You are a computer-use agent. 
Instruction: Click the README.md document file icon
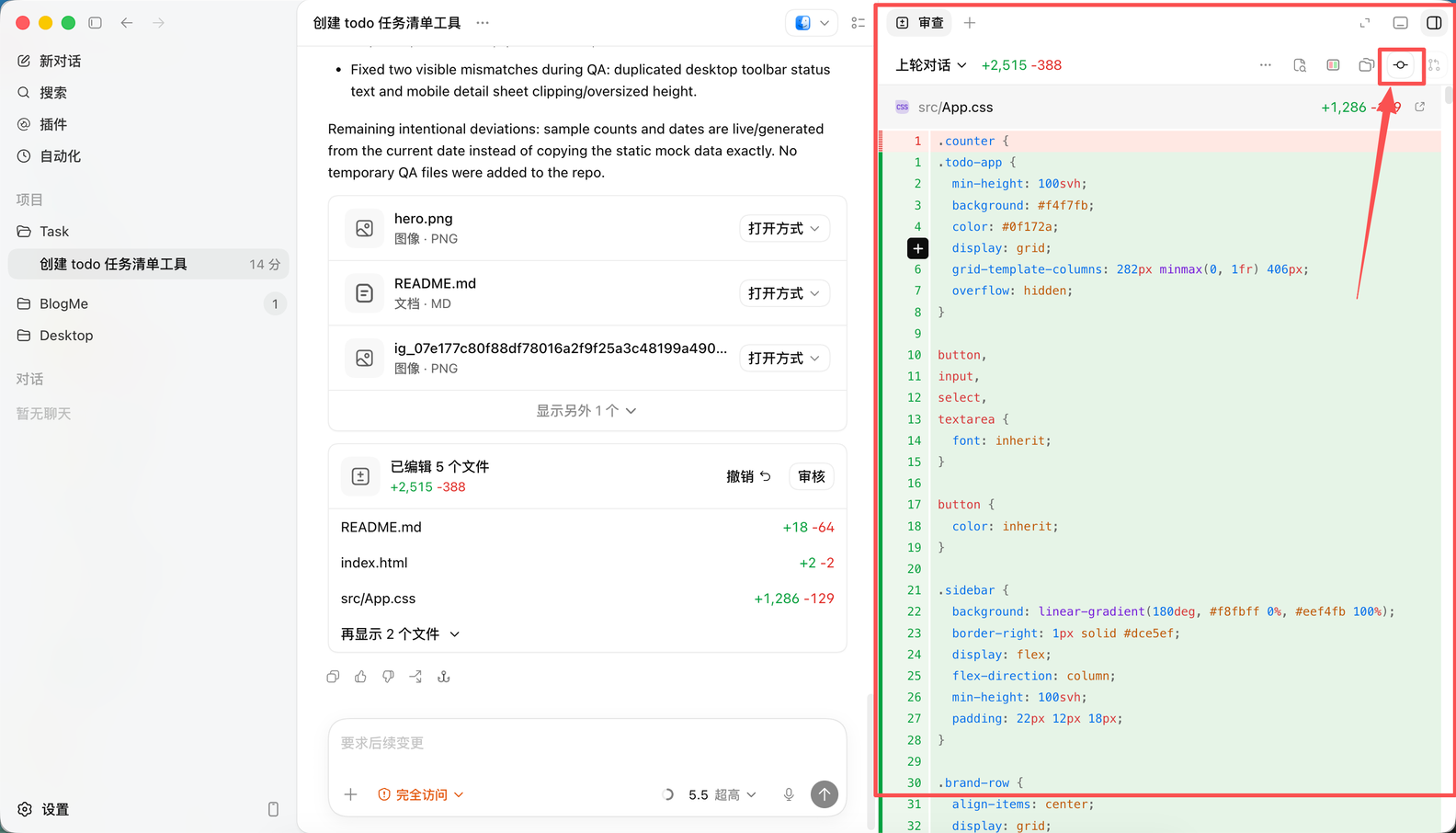364,293
